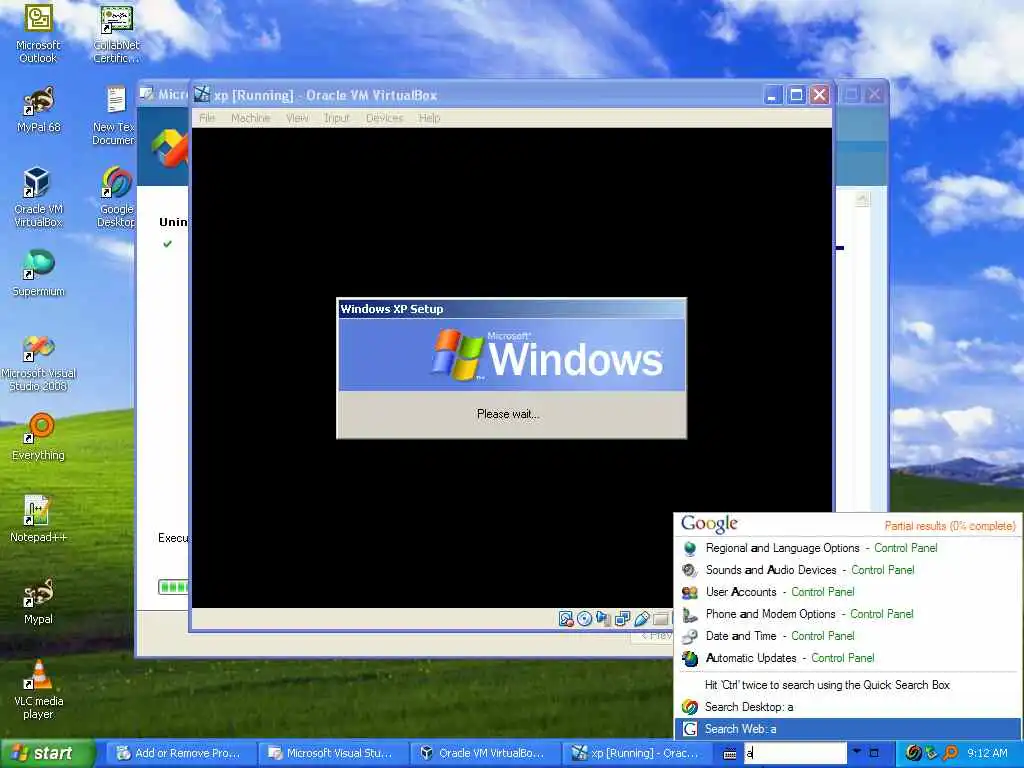Click the 9:12 AM taskbar clock
Image resolution: width=1024 pixels, height=768 pixels.
(x=987, y=753)
